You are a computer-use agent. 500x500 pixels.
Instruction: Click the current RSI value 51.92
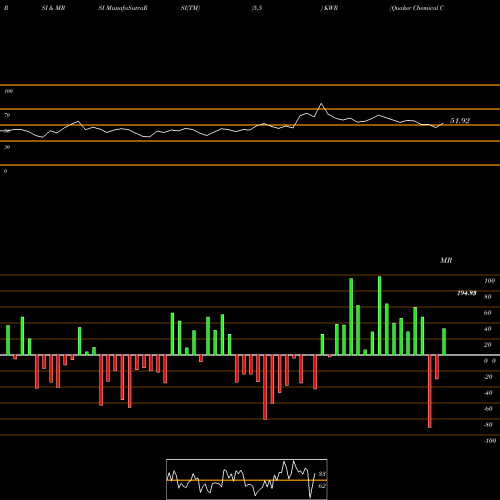click(460, 121)
